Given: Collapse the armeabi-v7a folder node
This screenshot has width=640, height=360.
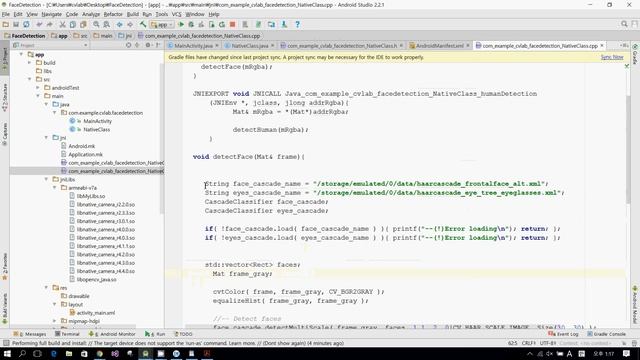Looking at the screenshot, I should [x=54, y=188].
